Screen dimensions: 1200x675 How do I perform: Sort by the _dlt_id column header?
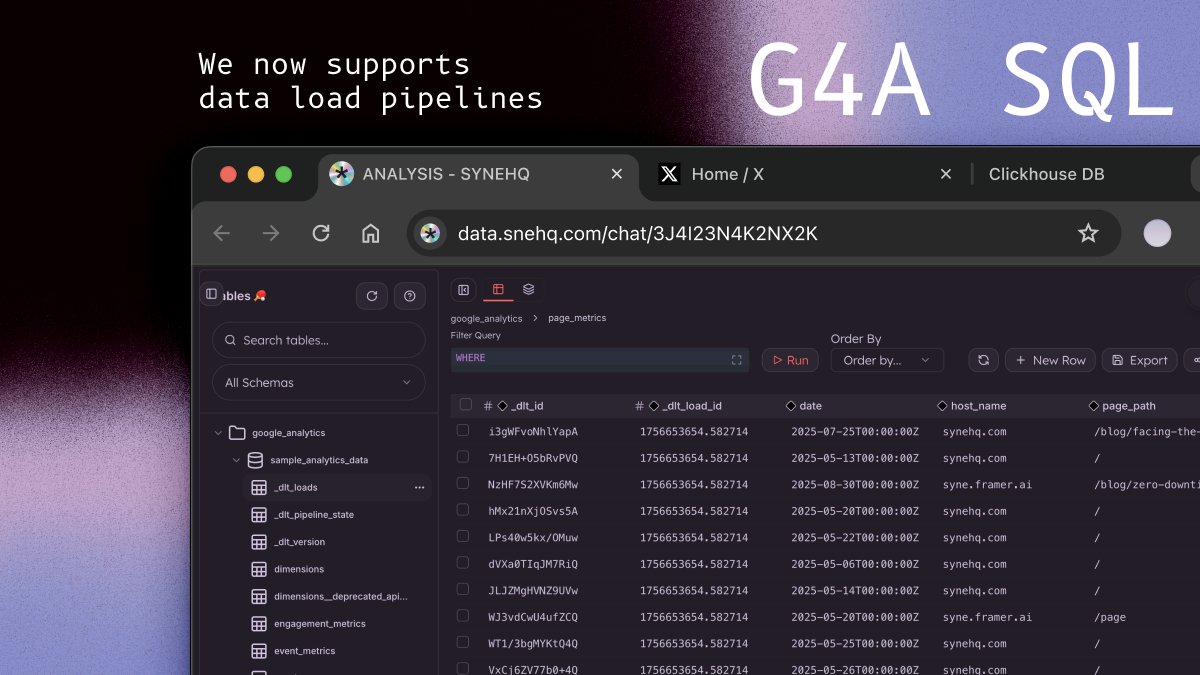[527, 406]
